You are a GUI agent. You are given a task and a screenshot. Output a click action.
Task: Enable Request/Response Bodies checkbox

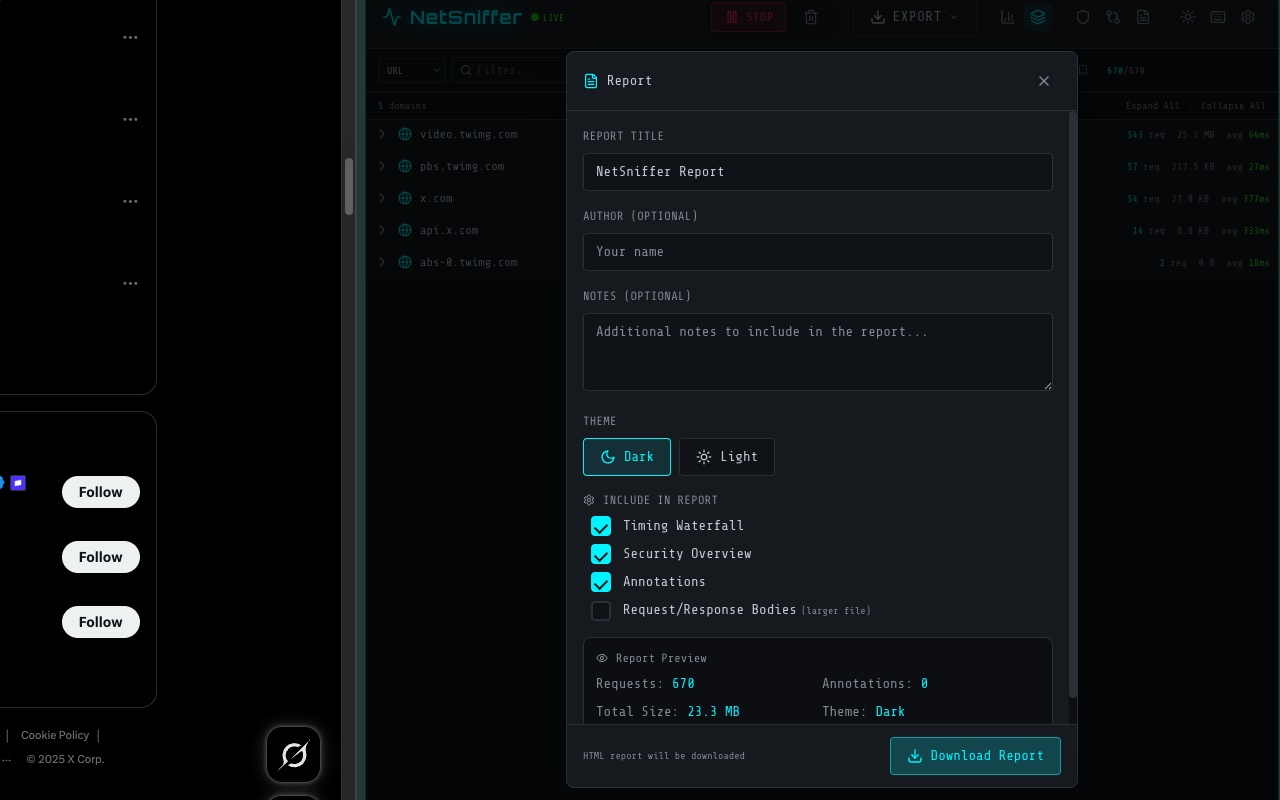coord(601,610)
